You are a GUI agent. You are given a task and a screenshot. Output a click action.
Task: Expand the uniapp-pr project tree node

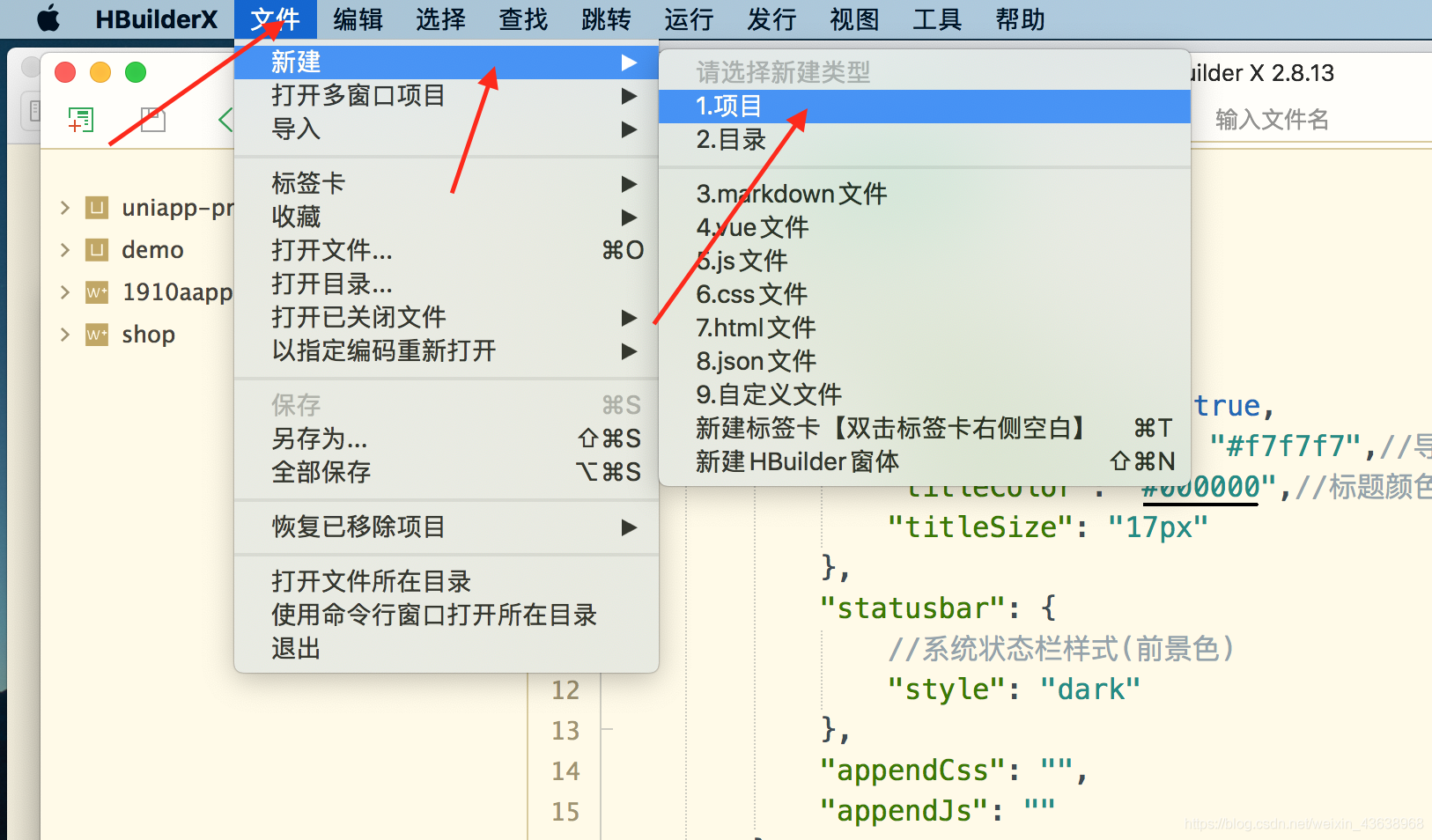point(64,208)
